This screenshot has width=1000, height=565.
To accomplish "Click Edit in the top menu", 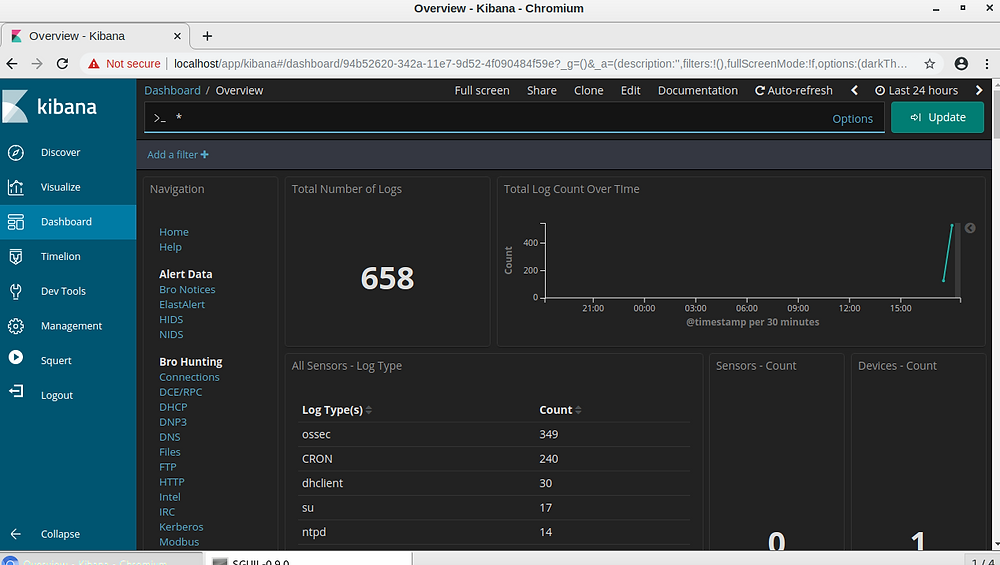I will pos(630,91).
